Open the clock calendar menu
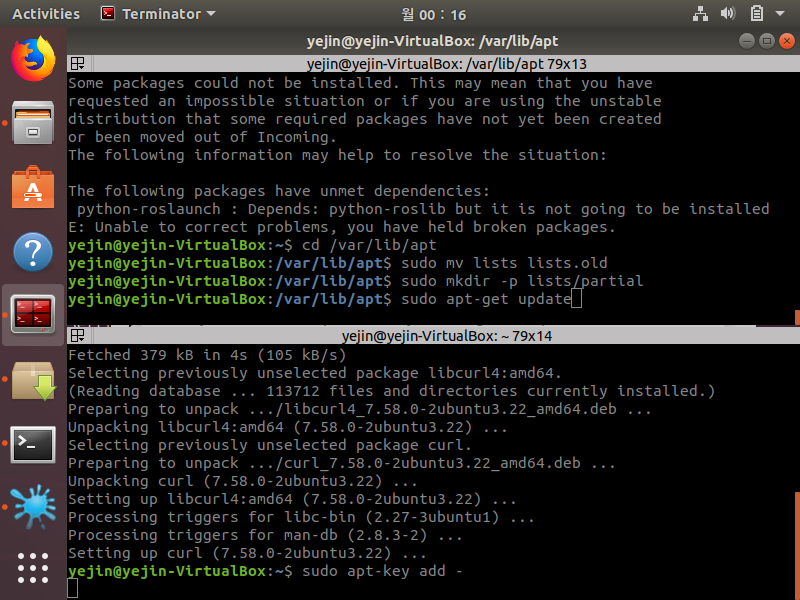800x600 pixels. pos(434,14)
